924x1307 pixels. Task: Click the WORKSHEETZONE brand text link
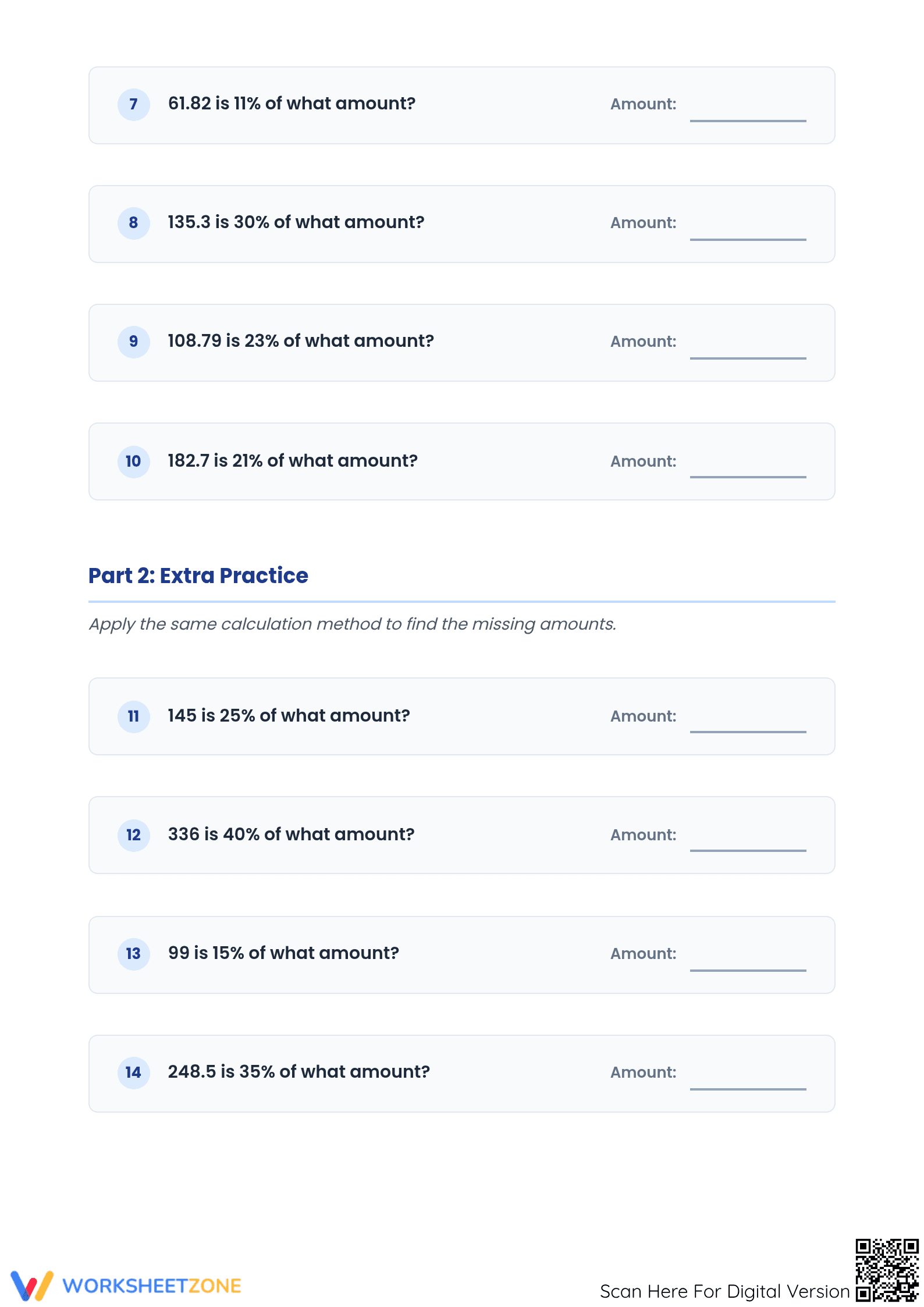152,1286
